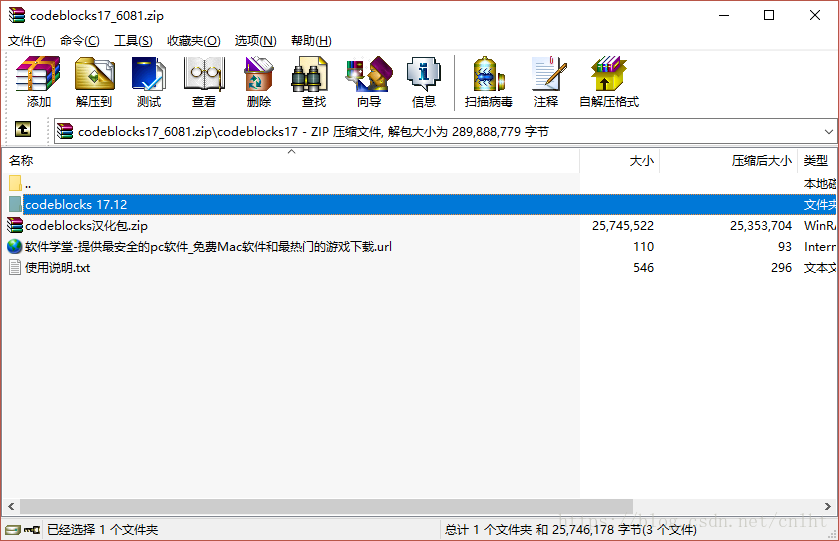Screen dimensions: 839x541
Task: Click the horizontal scrollbar left arrow
Action: click(11, 506)
